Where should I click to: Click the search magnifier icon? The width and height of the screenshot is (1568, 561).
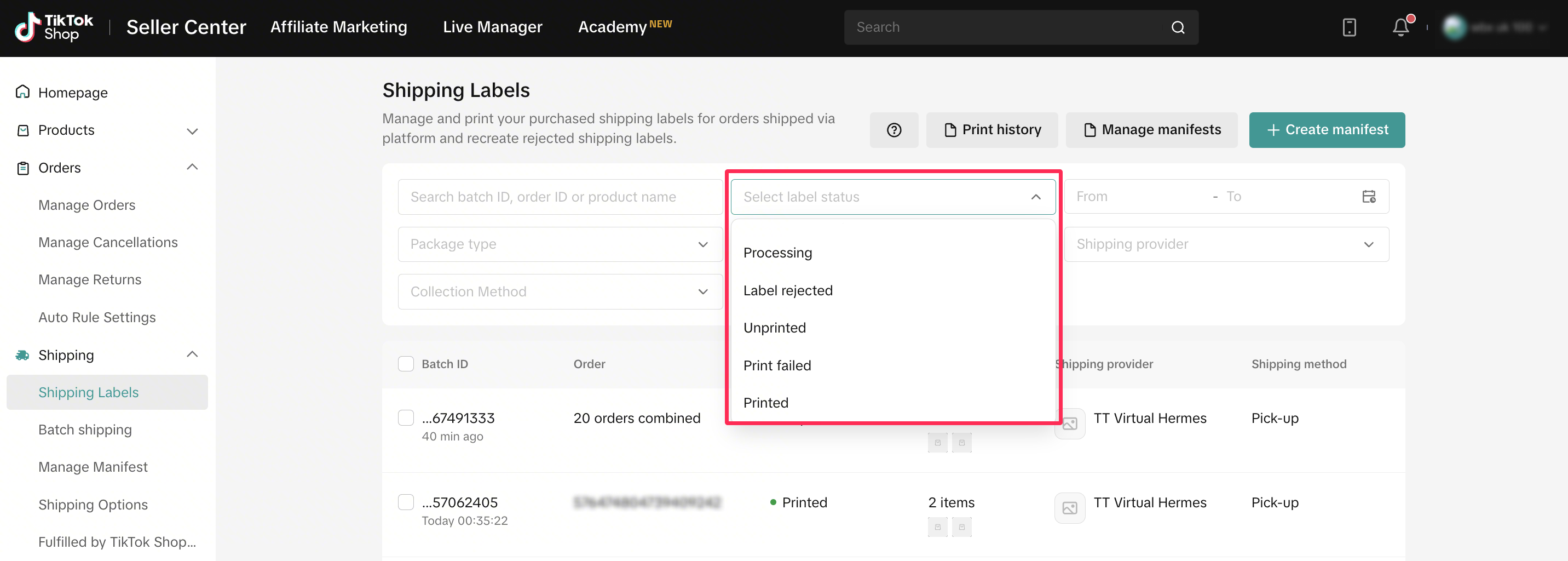[x=1177, y=27]
